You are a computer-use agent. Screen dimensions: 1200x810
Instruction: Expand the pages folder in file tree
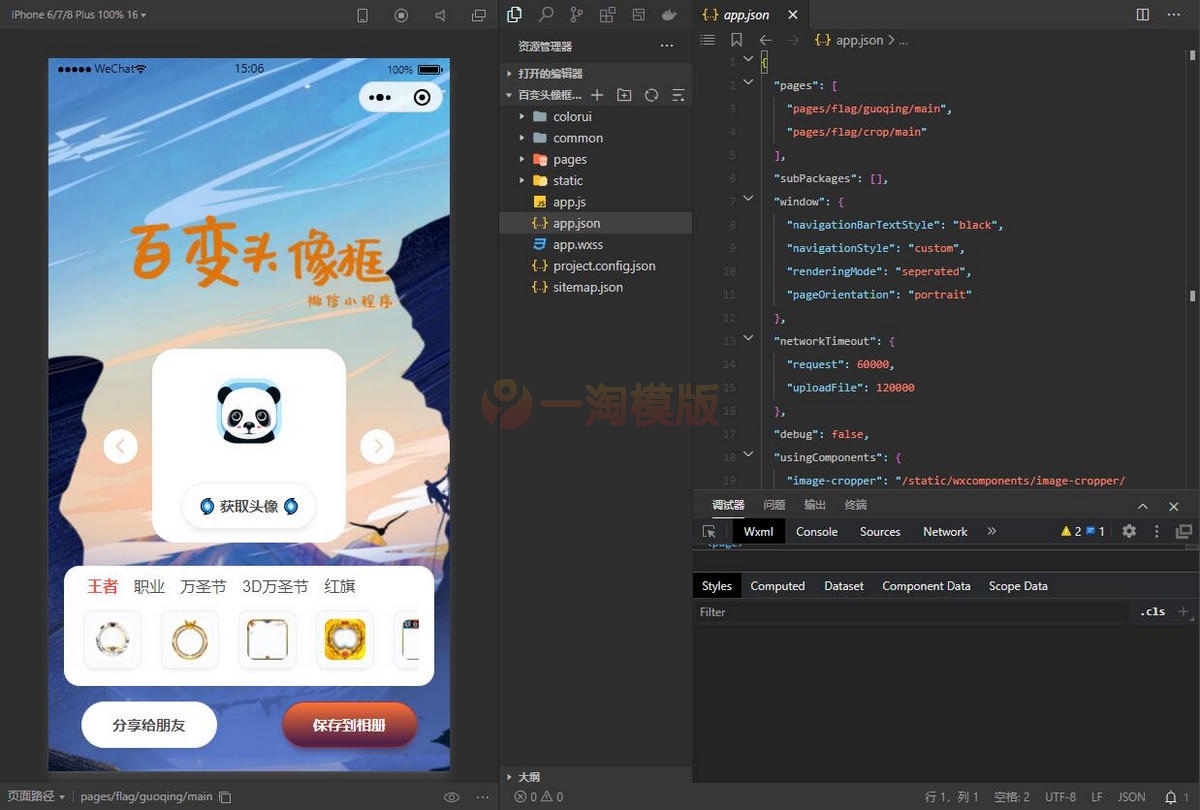tap(569, 159)
